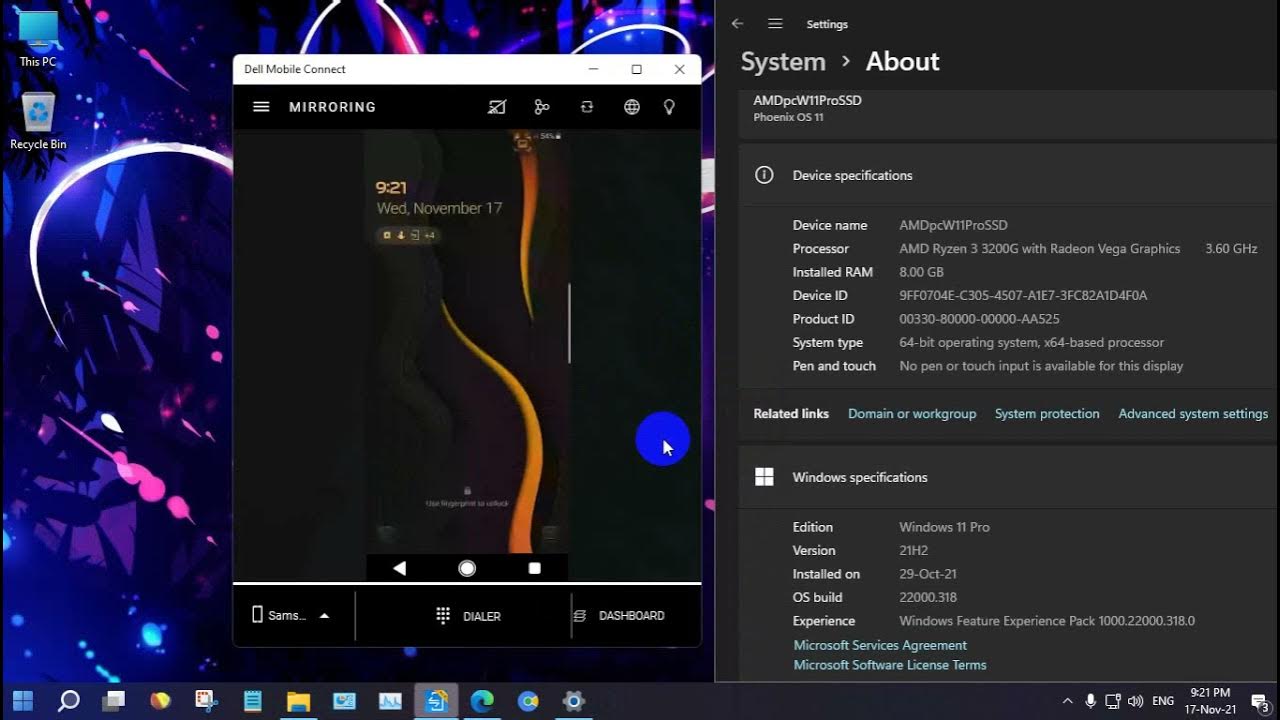Open the notification center icon

1260,701
